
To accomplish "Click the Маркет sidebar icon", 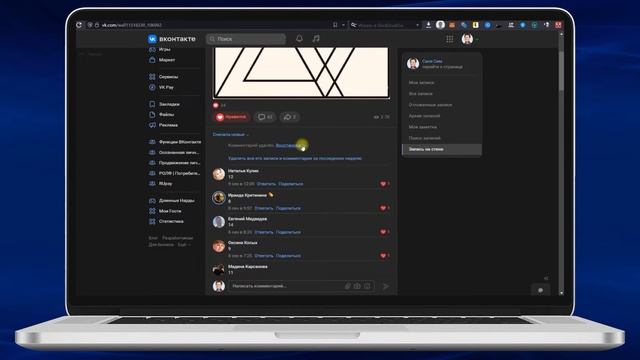I will click(152, 60).
